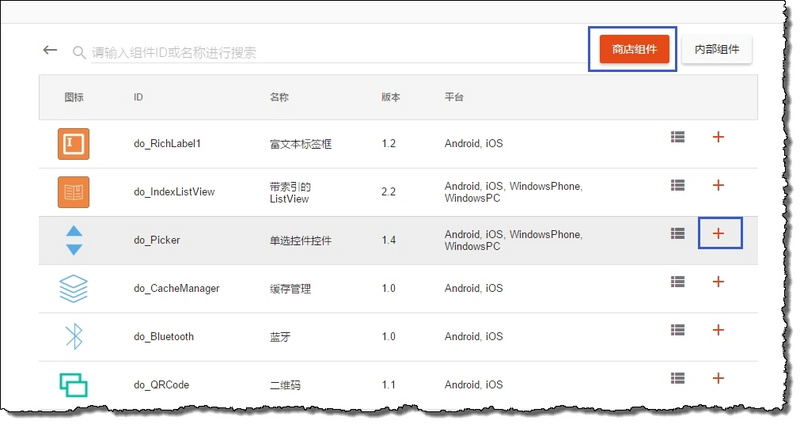Click version 1.2 of do_RichLabel1

[x=388, y=144]
